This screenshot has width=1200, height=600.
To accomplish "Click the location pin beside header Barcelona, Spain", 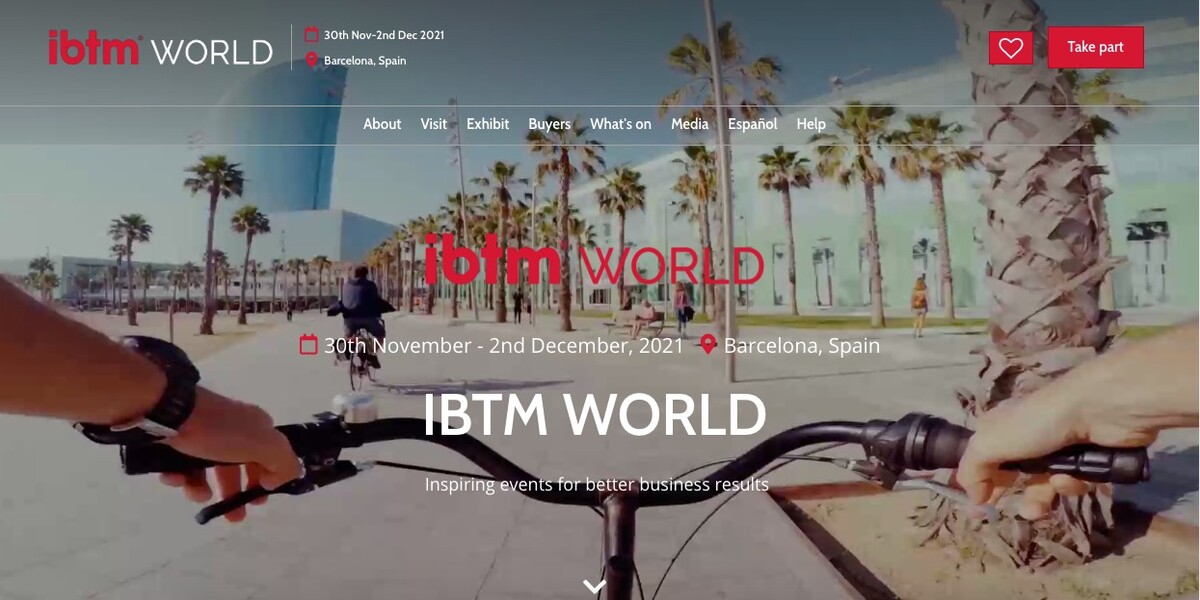I will point(311,60).
